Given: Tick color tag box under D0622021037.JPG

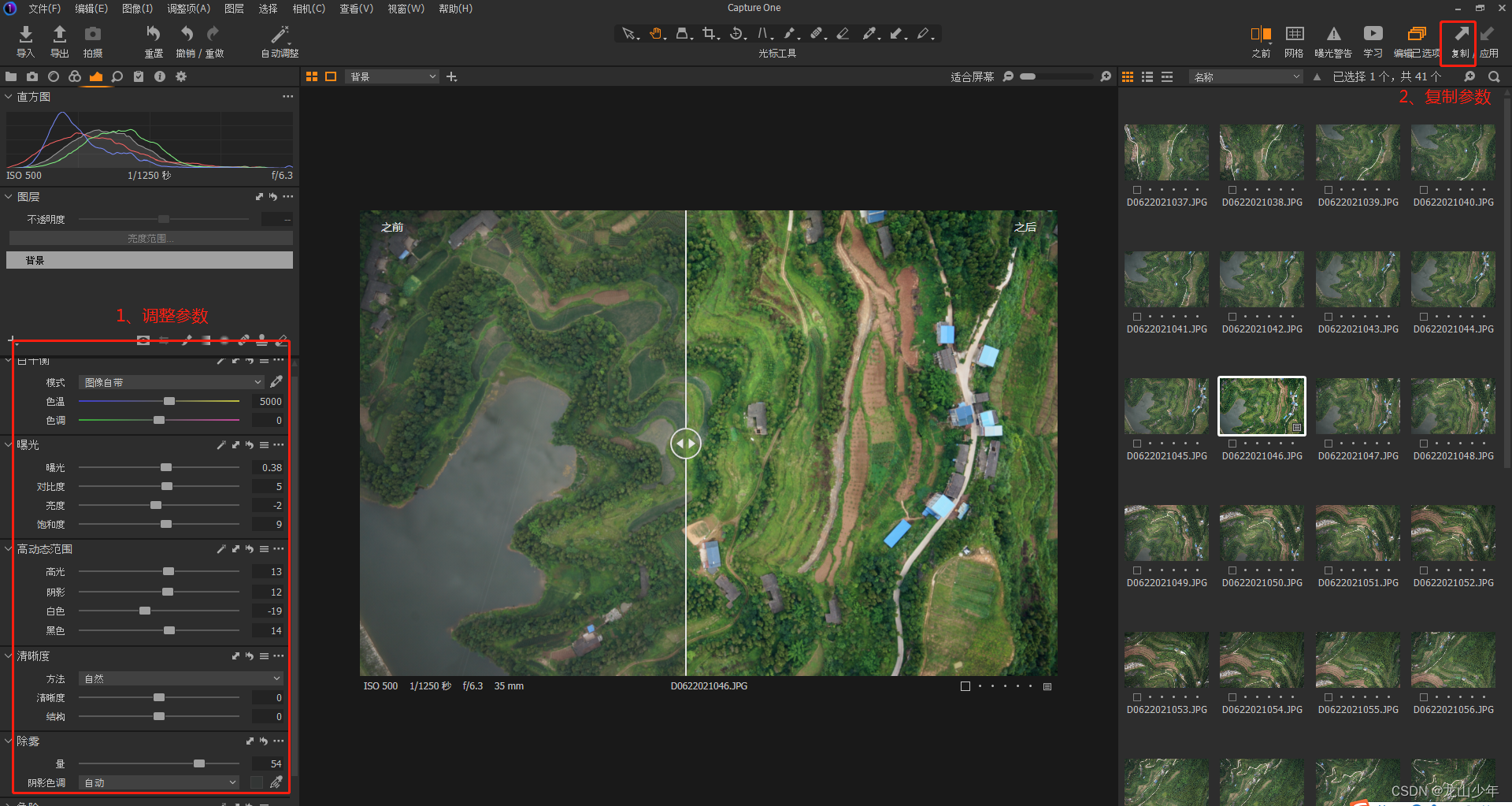Looking at the screenshot, I should point(1137,190).
